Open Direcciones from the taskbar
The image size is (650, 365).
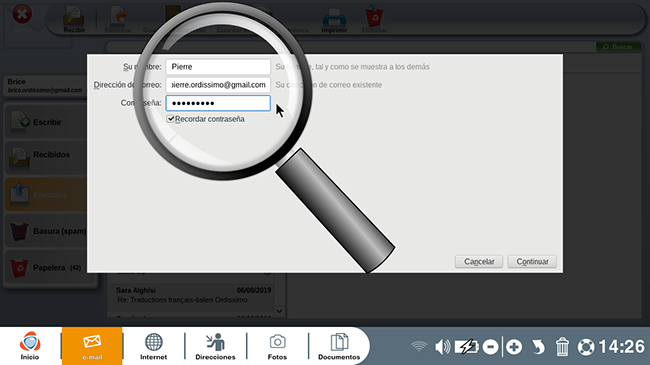[215, 346]
